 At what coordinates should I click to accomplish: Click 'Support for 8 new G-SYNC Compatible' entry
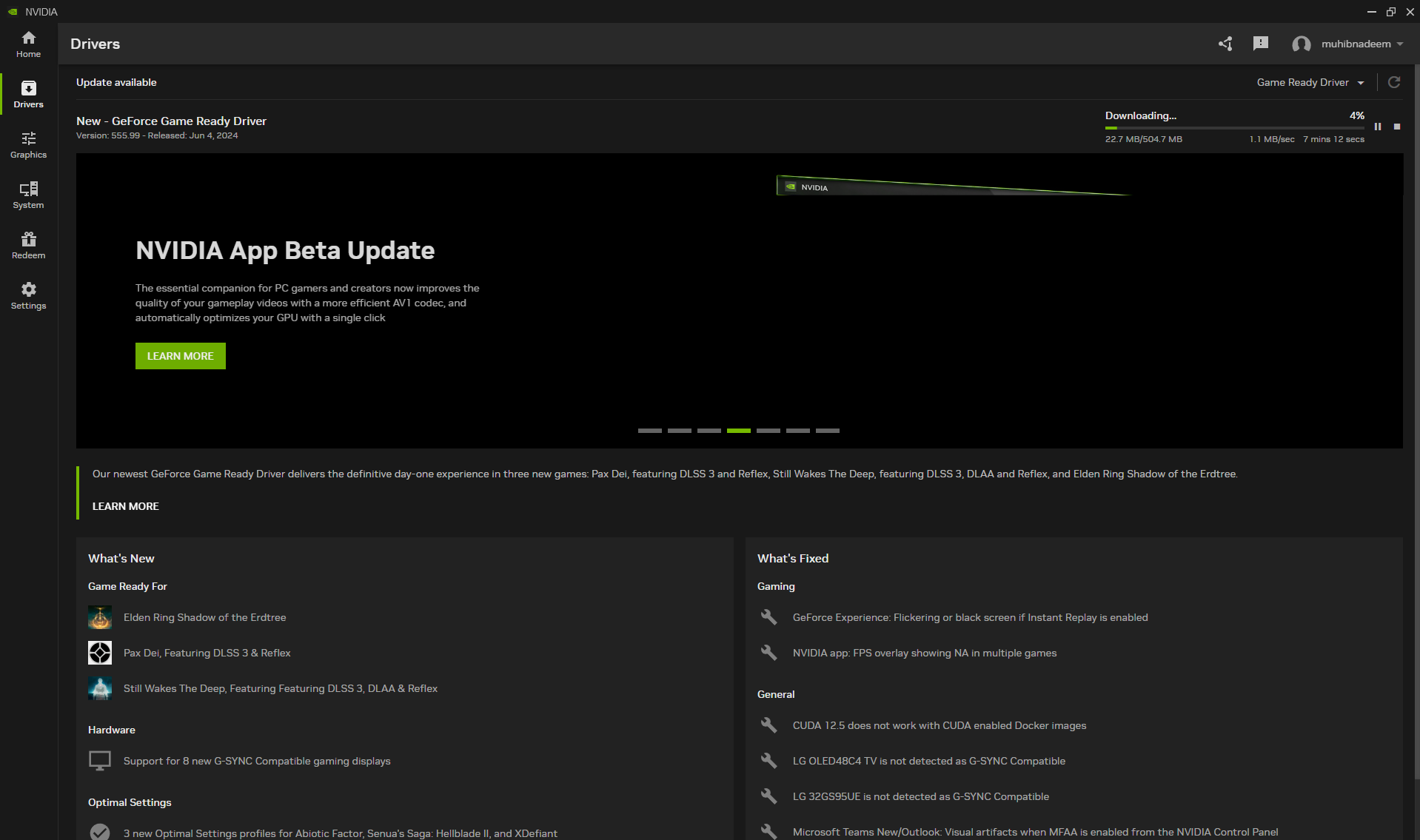(257, 761)
